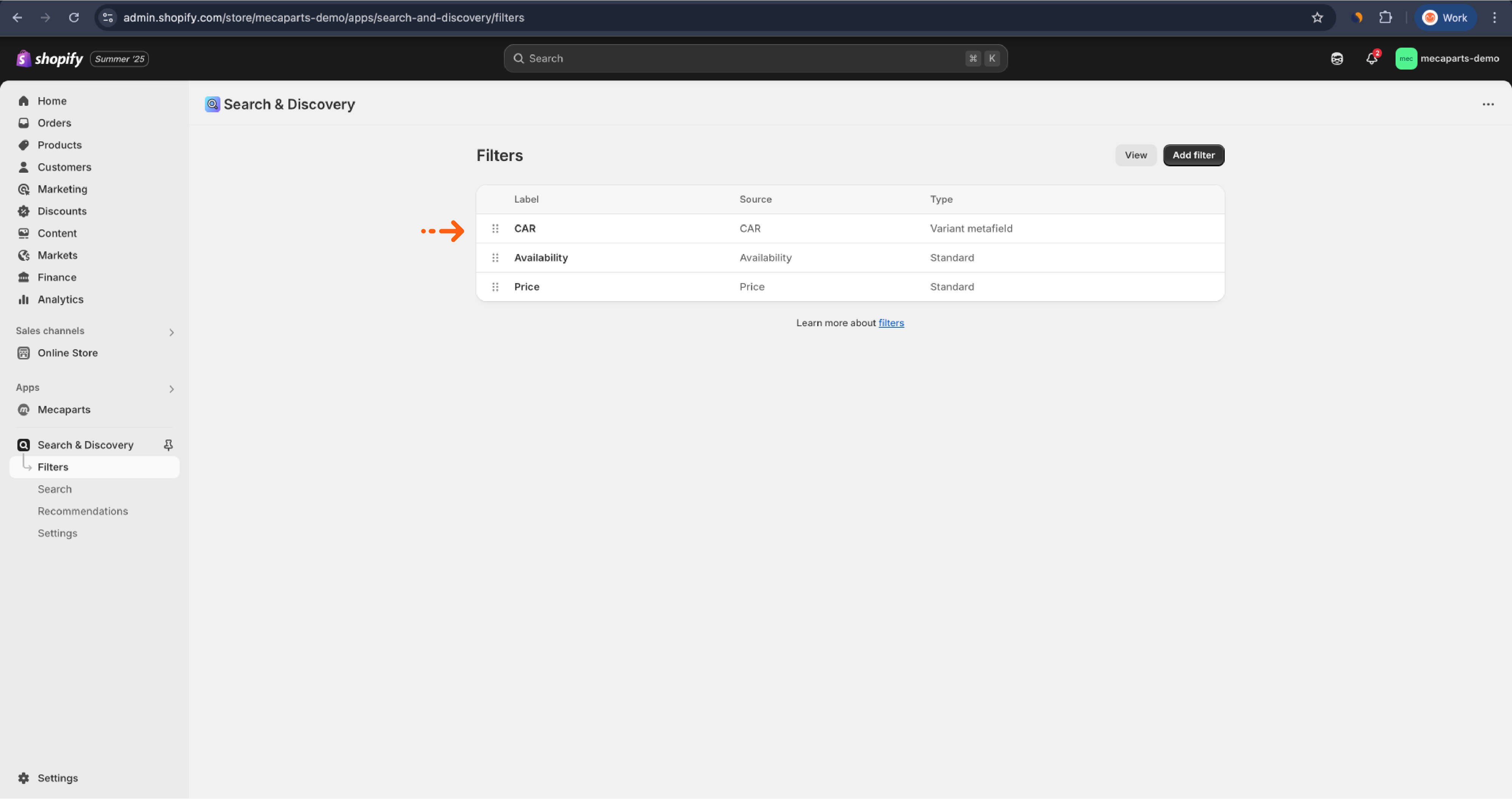Click the Availability row drag handle
This screenshot has height=799, width=1512.
[495, 258]
